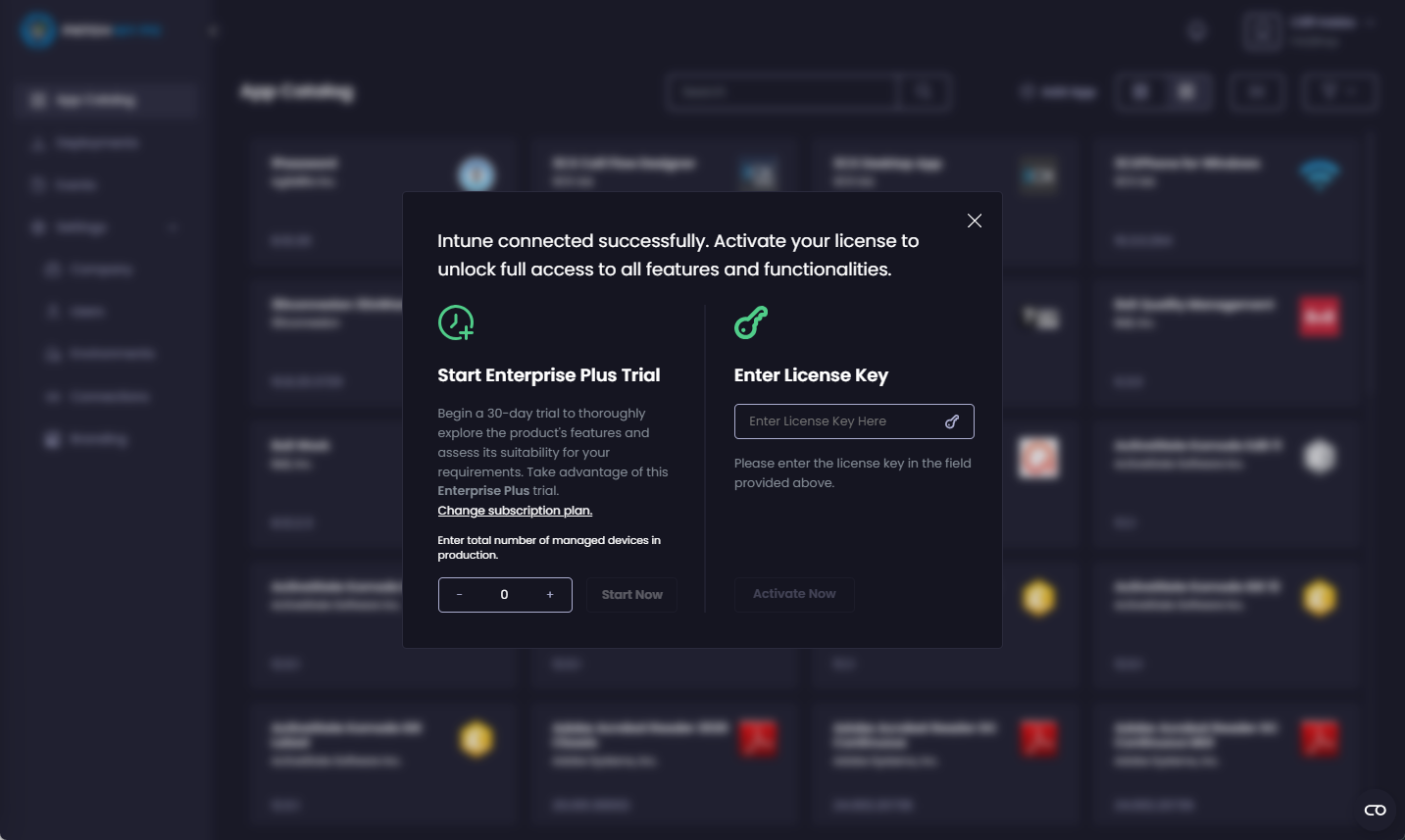Focus the managed devices number field showing 0
Viewport: 1405px width, 840px height.
[504, 595]
